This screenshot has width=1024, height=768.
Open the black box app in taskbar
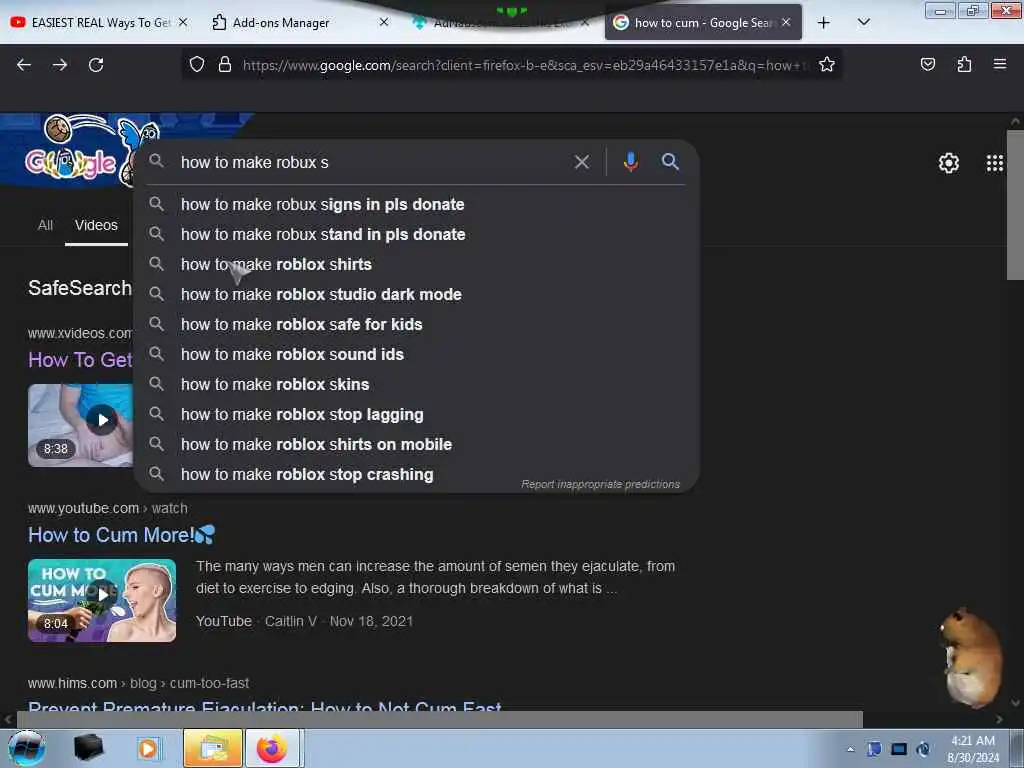[88, 748]
